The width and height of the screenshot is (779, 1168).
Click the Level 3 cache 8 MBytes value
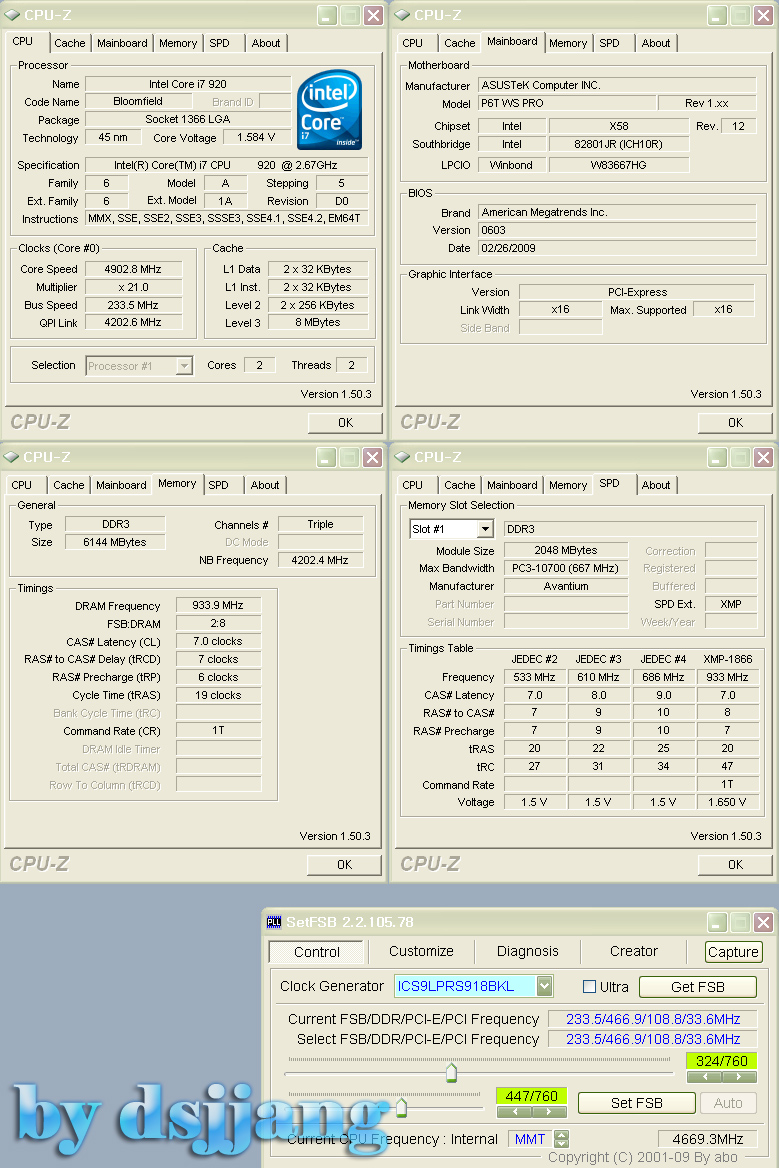318,323
